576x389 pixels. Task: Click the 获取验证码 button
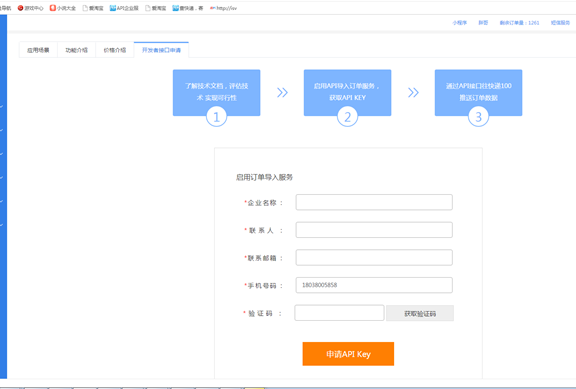point(420,313)
